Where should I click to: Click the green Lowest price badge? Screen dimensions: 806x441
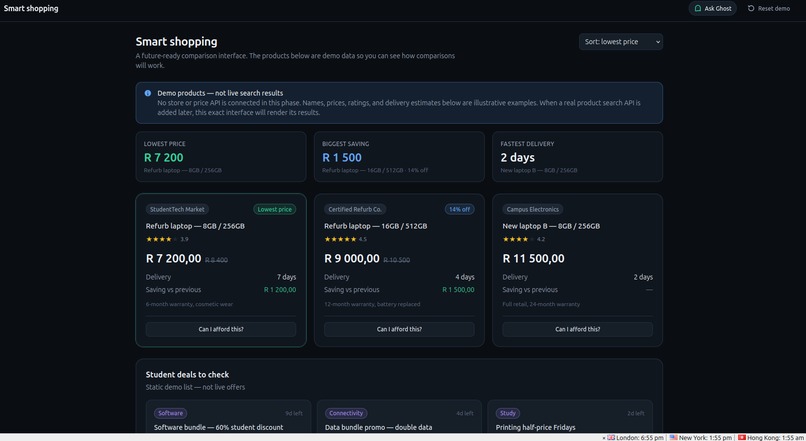(274, 209)
